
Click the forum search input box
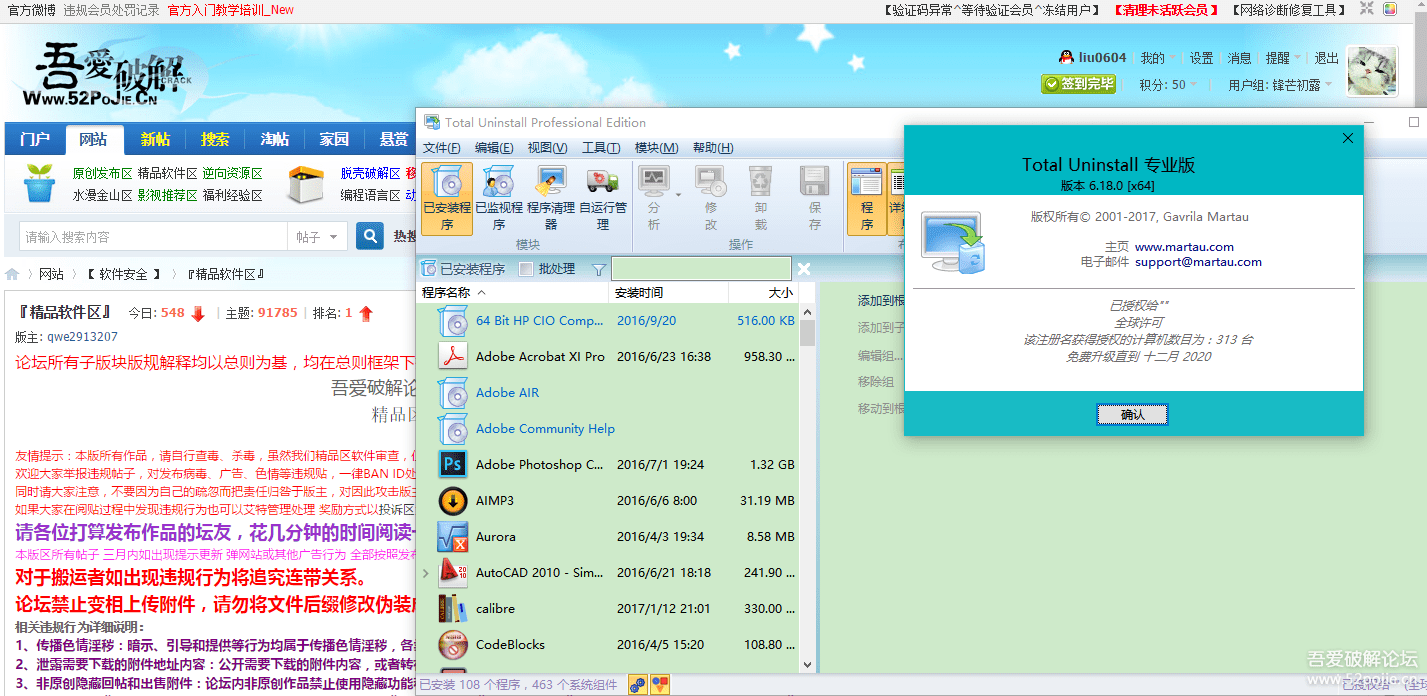tap(153, 237)
